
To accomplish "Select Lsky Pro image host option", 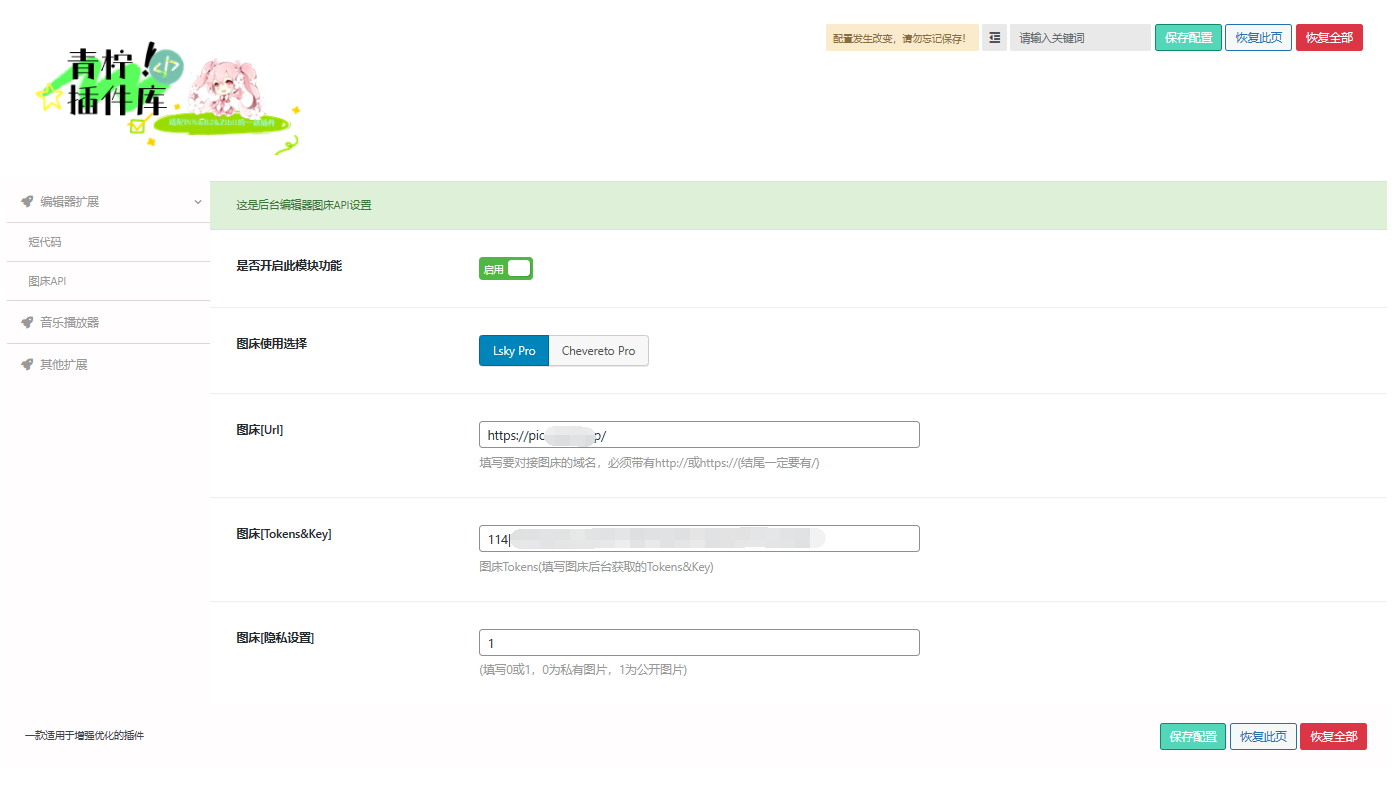I will click(514, 351).
